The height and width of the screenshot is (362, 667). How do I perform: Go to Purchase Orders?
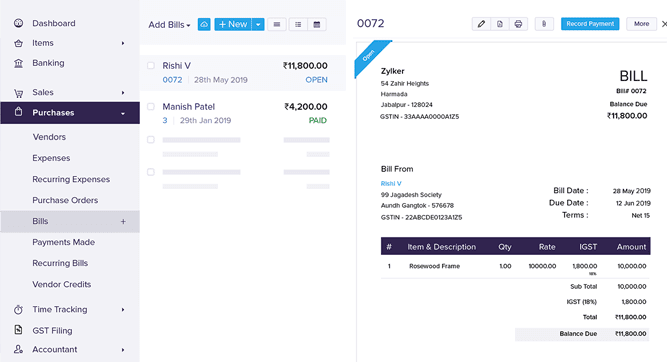(x=65, y=200)
